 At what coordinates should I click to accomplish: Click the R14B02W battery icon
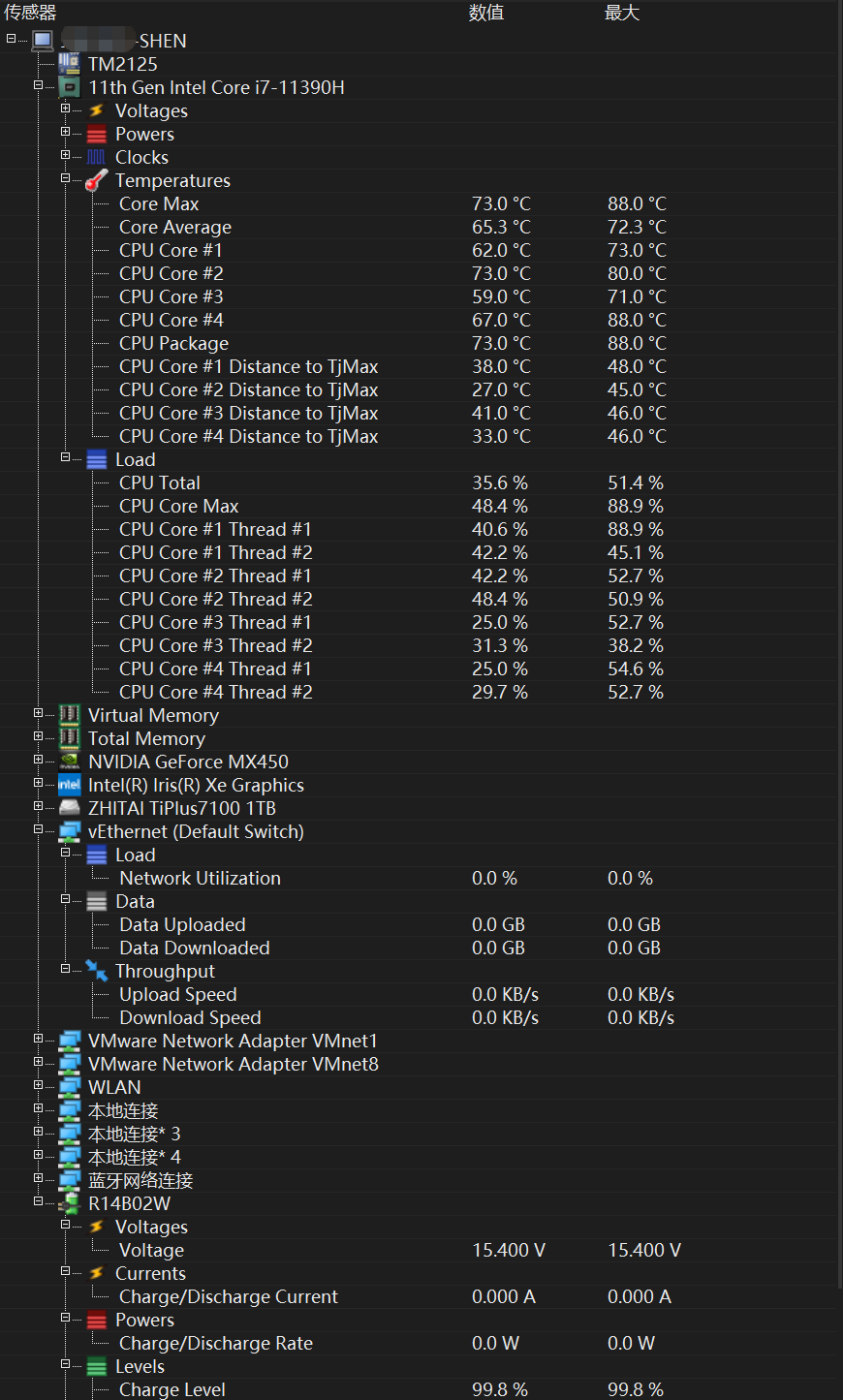point(69,1203)
